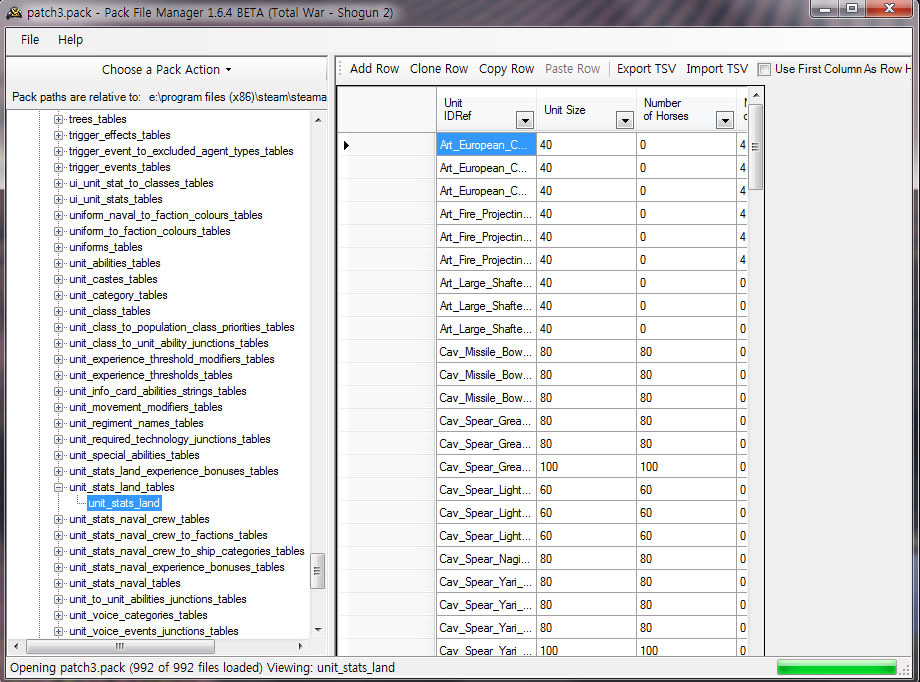Viewport: 920px width, 682px height.
Task: Expand the unit_stats_naval_tables tree node
Action: click(59, 583)
